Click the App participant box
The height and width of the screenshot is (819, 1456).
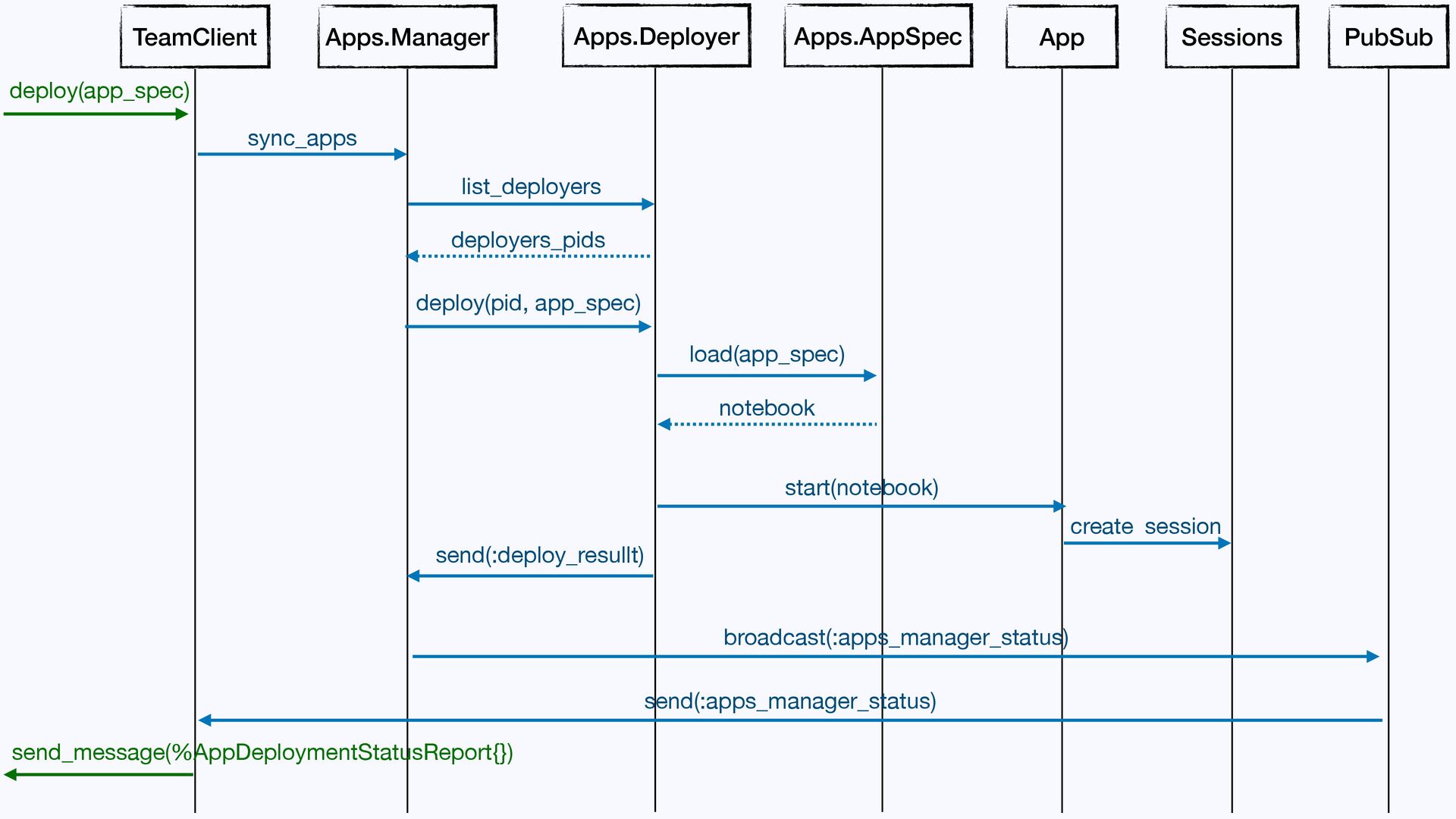coord(1061,37)
